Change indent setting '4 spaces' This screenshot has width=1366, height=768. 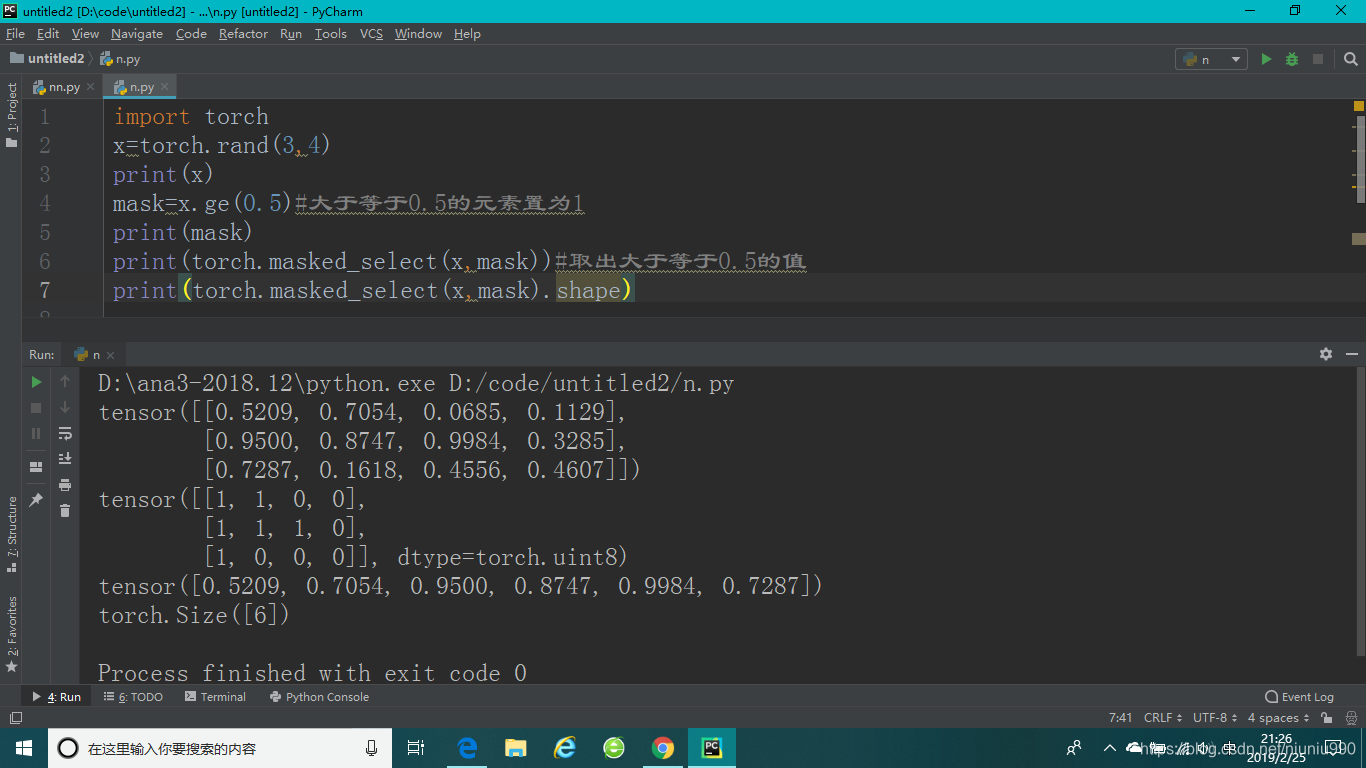coord(1278,718)
